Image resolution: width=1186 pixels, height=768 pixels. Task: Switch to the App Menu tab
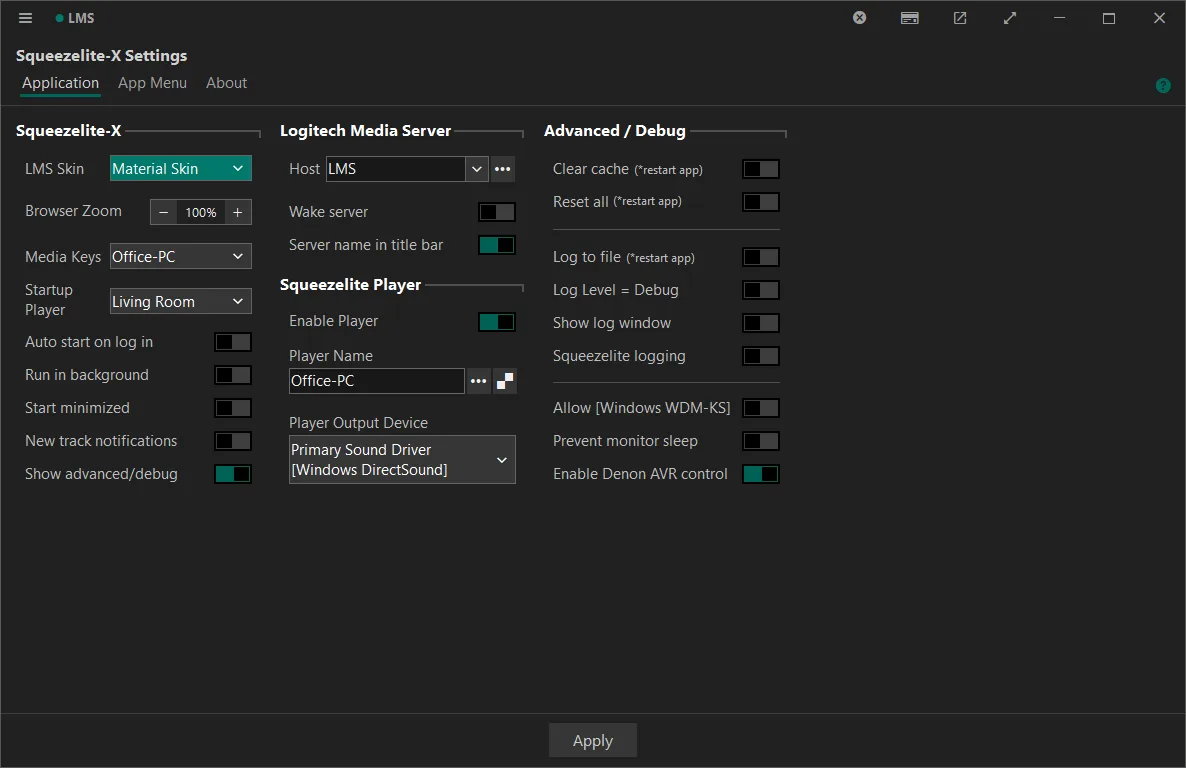coord(152,83)
